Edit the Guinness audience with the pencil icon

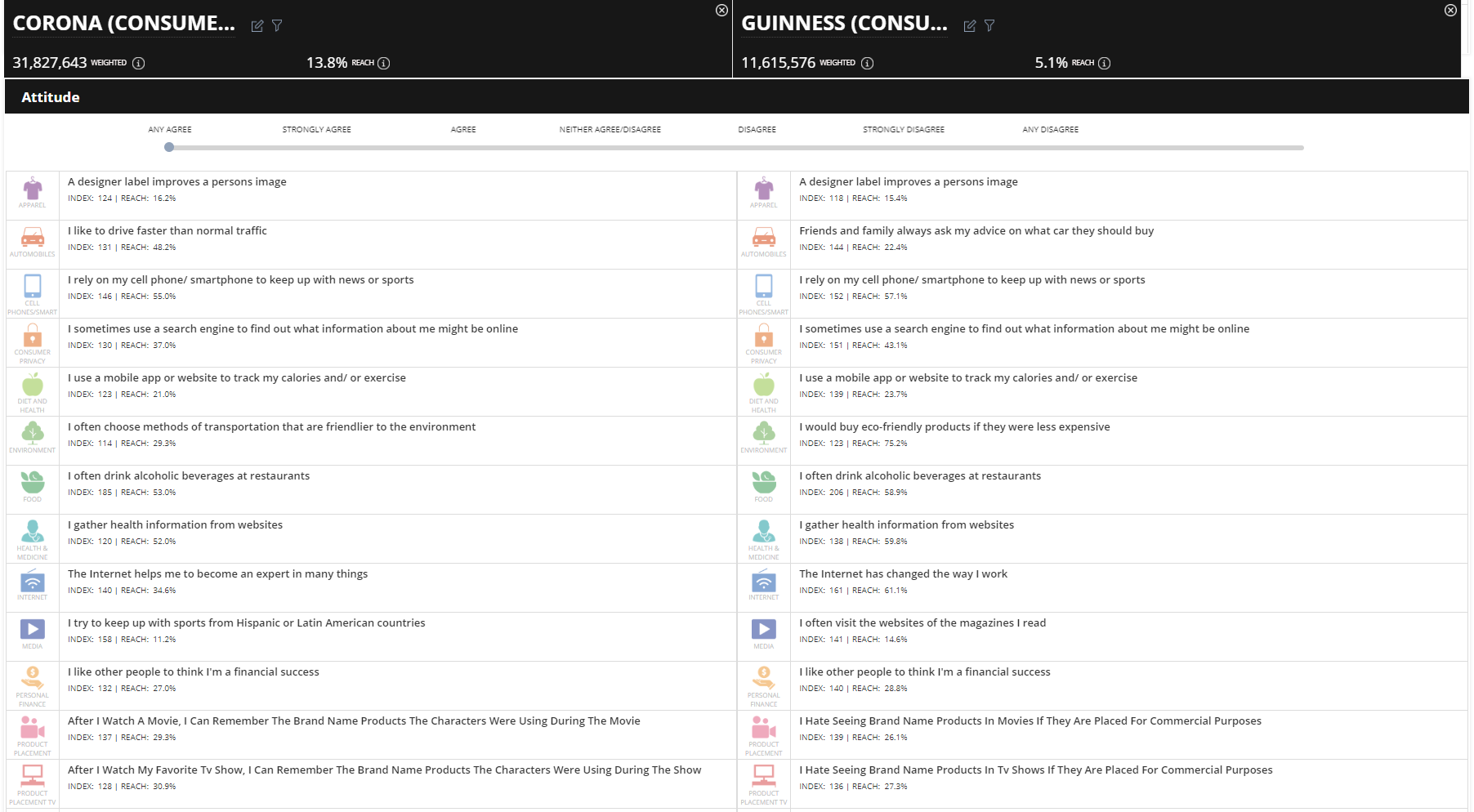pyautogui.click(x=970, y=26)
